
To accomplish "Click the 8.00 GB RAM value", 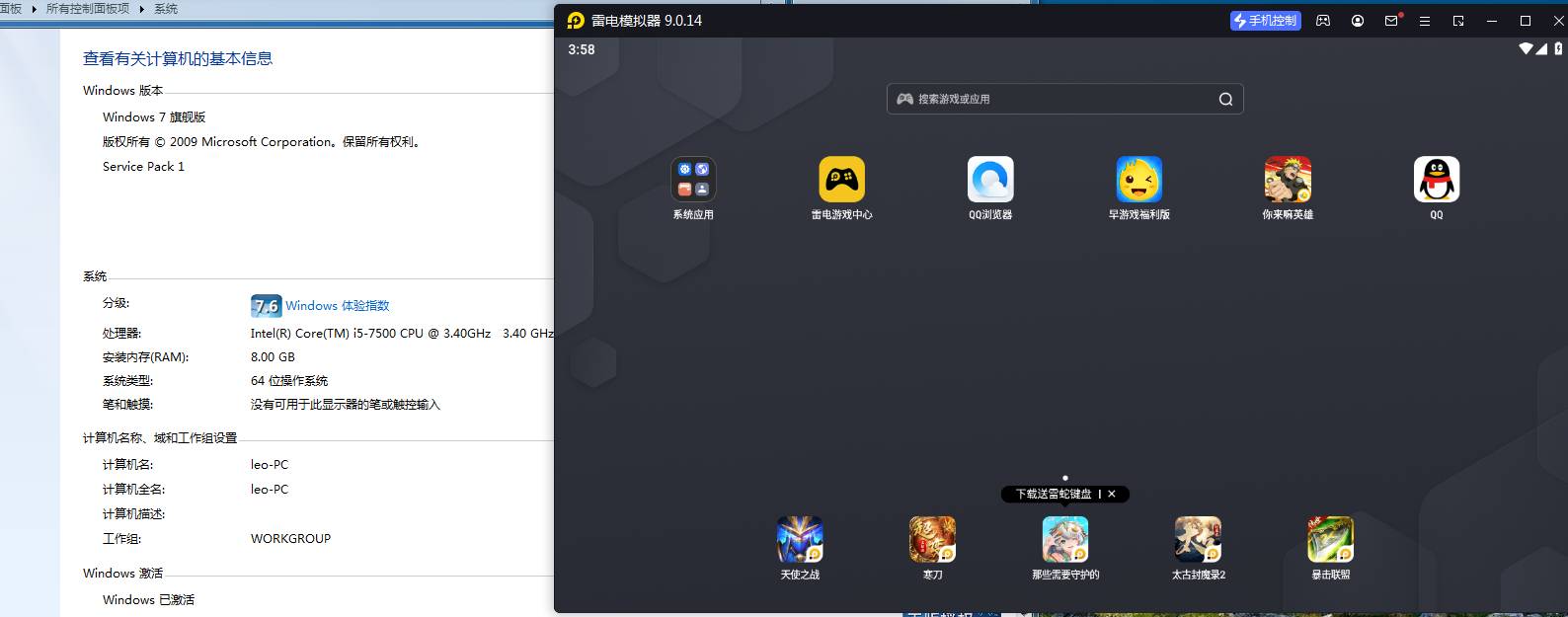I will tap(273, 356).
